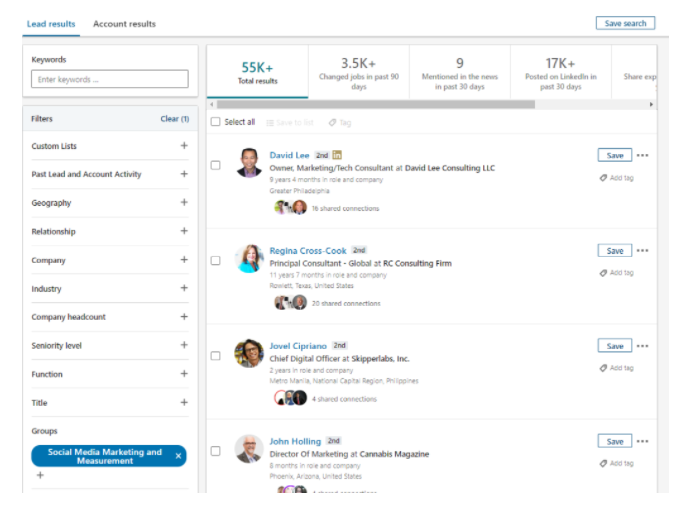
Task: Open Regina Cross-Cook's profile photo
Action: [x=249, y=258]
